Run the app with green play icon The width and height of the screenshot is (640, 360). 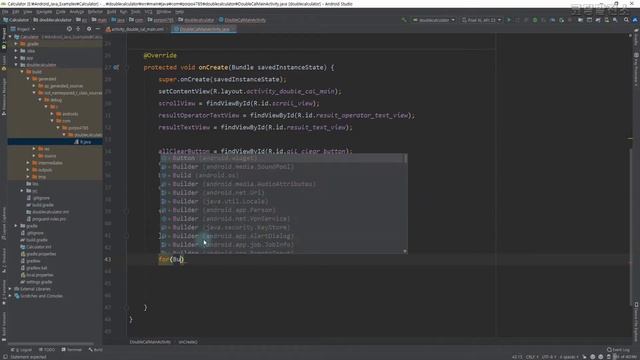coord(509,20)
